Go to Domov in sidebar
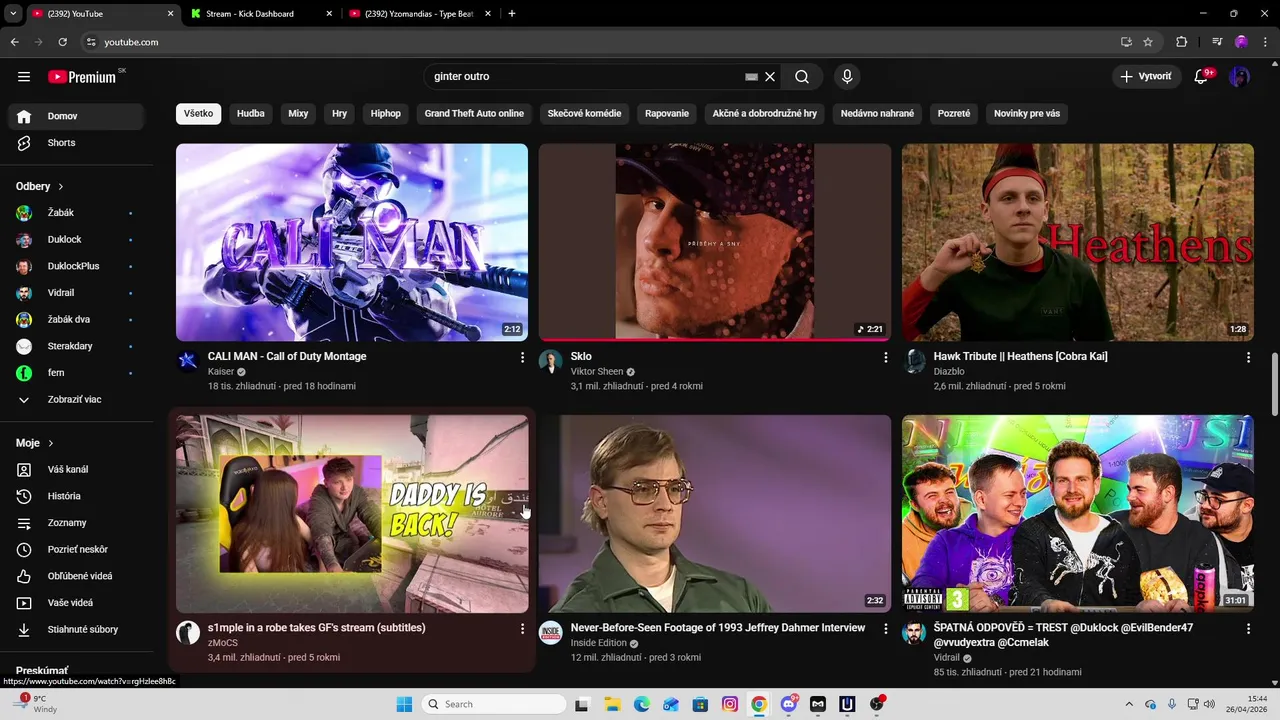The image size is (1280, 720). tap(77, 116)
